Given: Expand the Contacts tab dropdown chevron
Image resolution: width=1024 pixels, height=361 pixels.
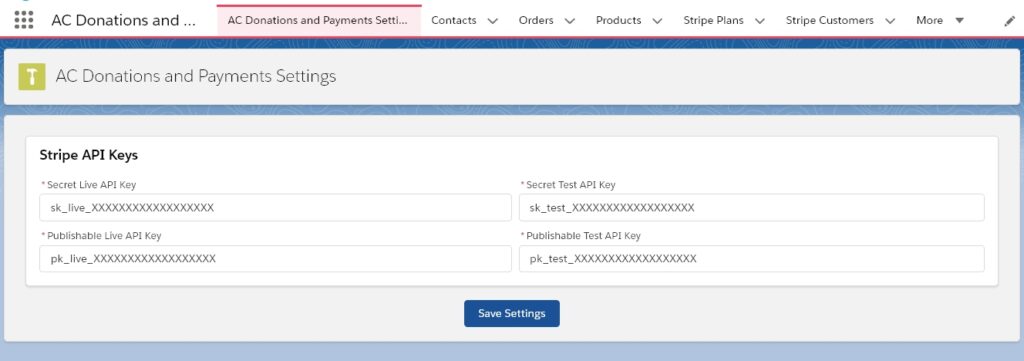Looking at the screenshot, I should point(493,21).
